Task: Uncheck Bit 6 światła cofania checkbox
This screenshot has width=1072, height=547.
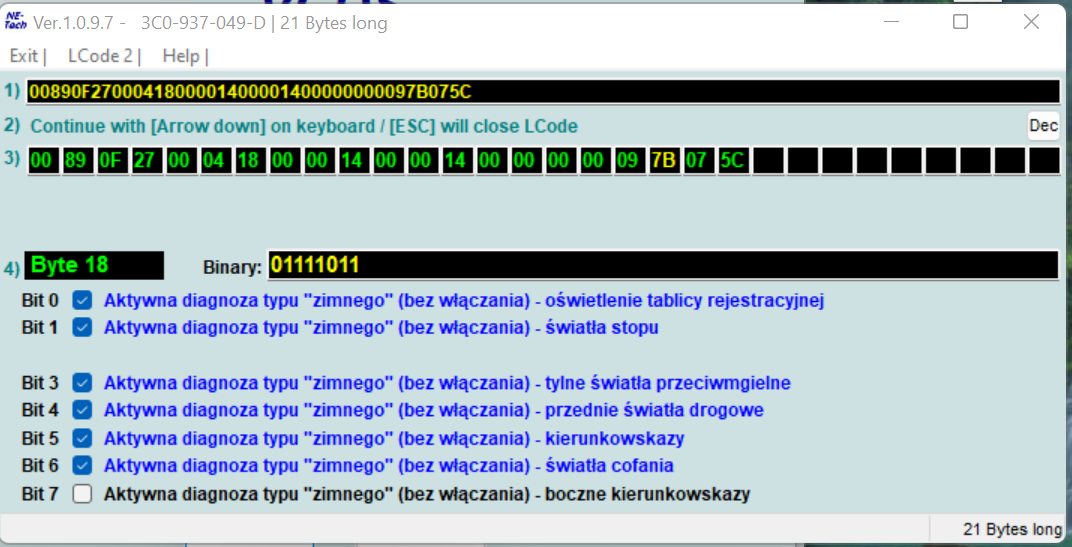Action: (82, 466)
